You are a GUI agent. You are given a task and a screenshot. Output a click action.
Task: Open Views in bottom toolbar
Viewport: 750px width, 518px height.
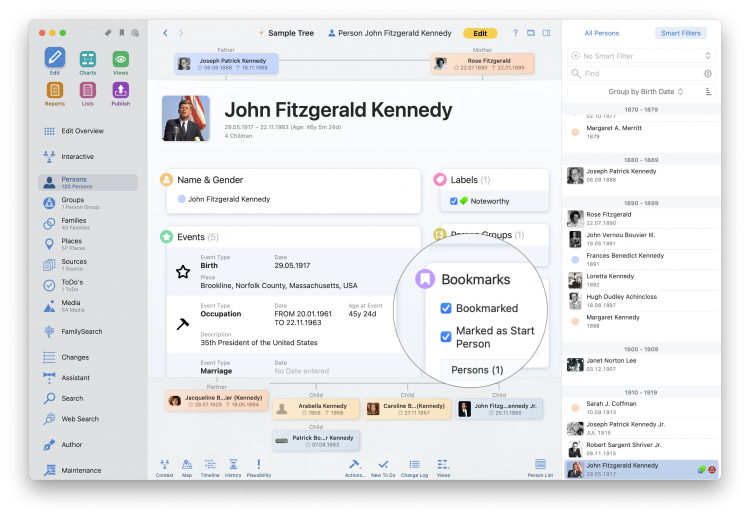[x=443, y=468]
